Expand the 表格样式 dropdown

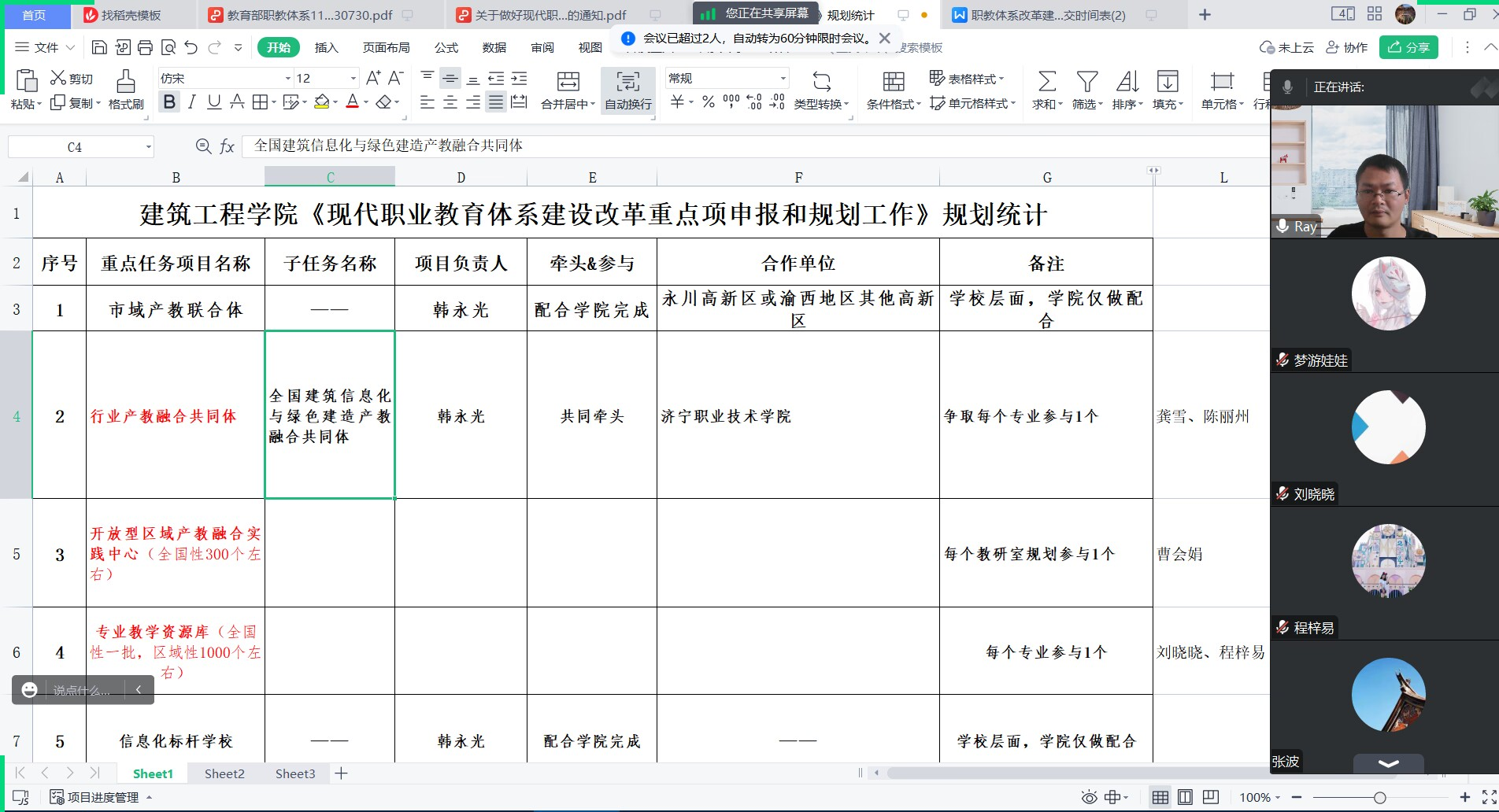(x=970, y=77)
